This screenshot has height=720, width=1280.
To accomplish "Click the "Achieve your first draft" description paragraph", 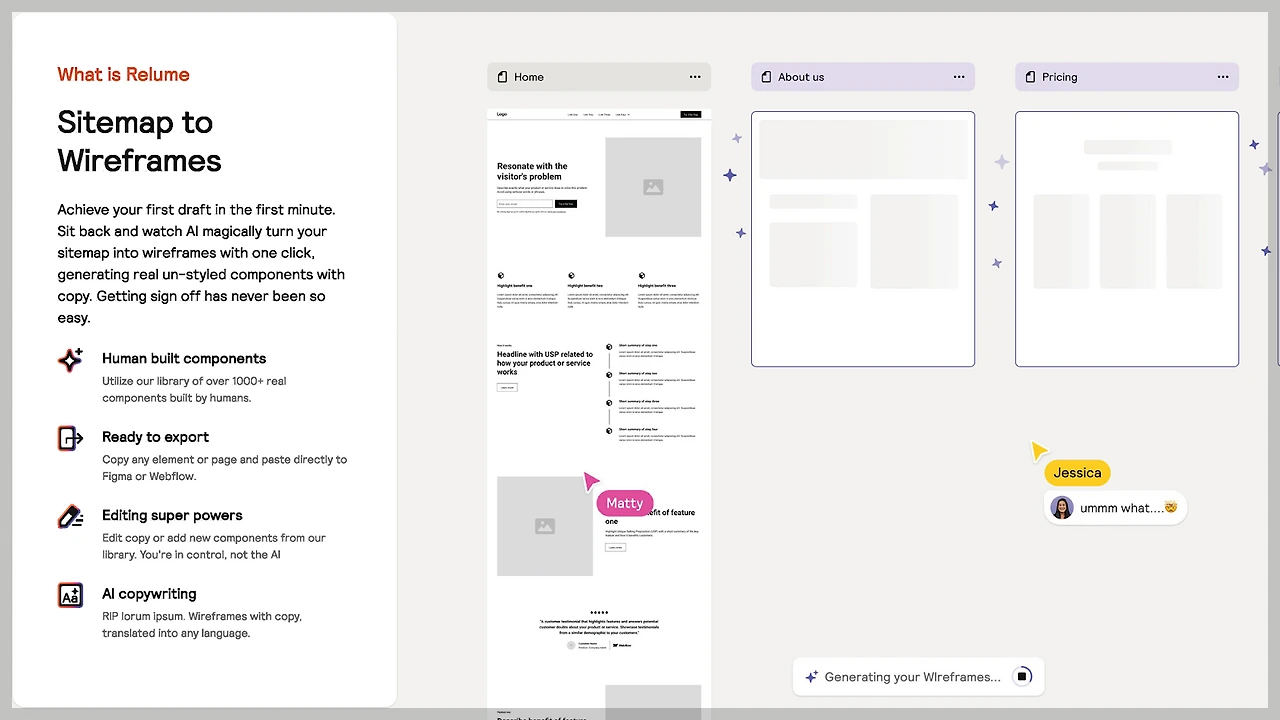I will [201, 264].
